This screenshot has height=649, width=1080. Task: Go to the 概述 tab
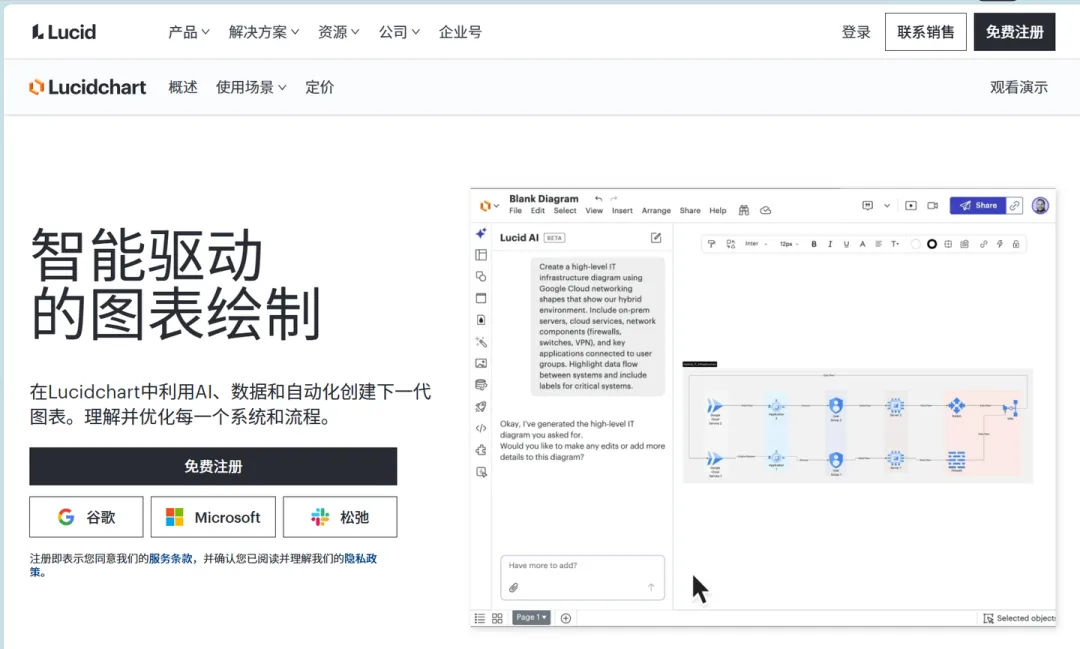[183, 87]
